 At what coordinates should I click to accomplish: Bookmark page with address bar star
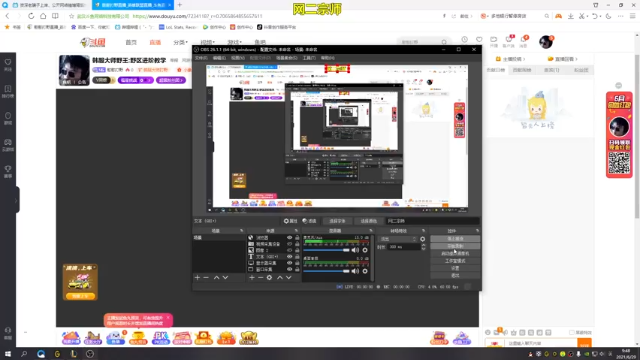pyautogui.click(x=71, y=16)
